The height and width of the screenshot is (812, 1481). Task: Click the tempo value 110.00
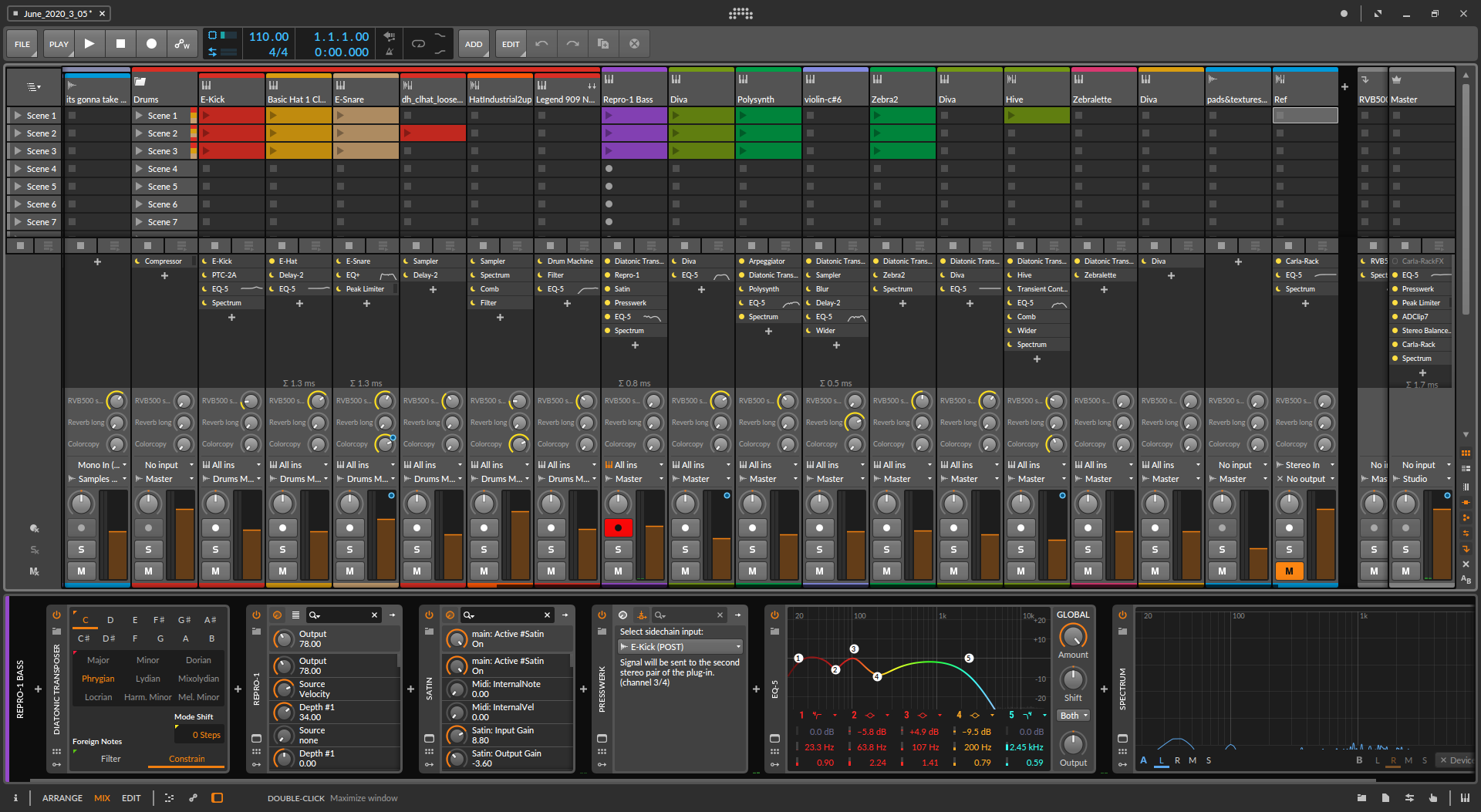tap(268, 36)
